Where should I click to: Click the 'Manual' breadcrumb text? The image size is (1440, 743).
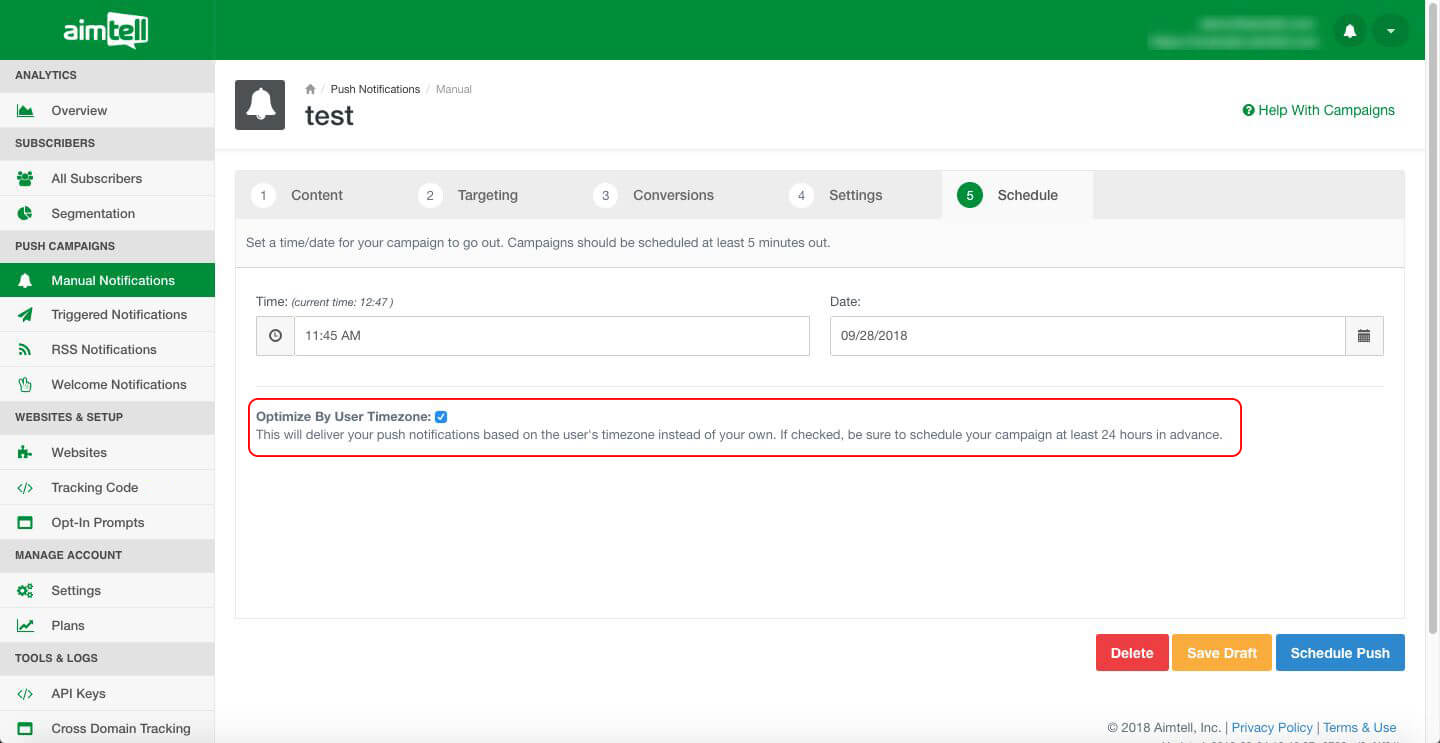(x=454, y=89)
